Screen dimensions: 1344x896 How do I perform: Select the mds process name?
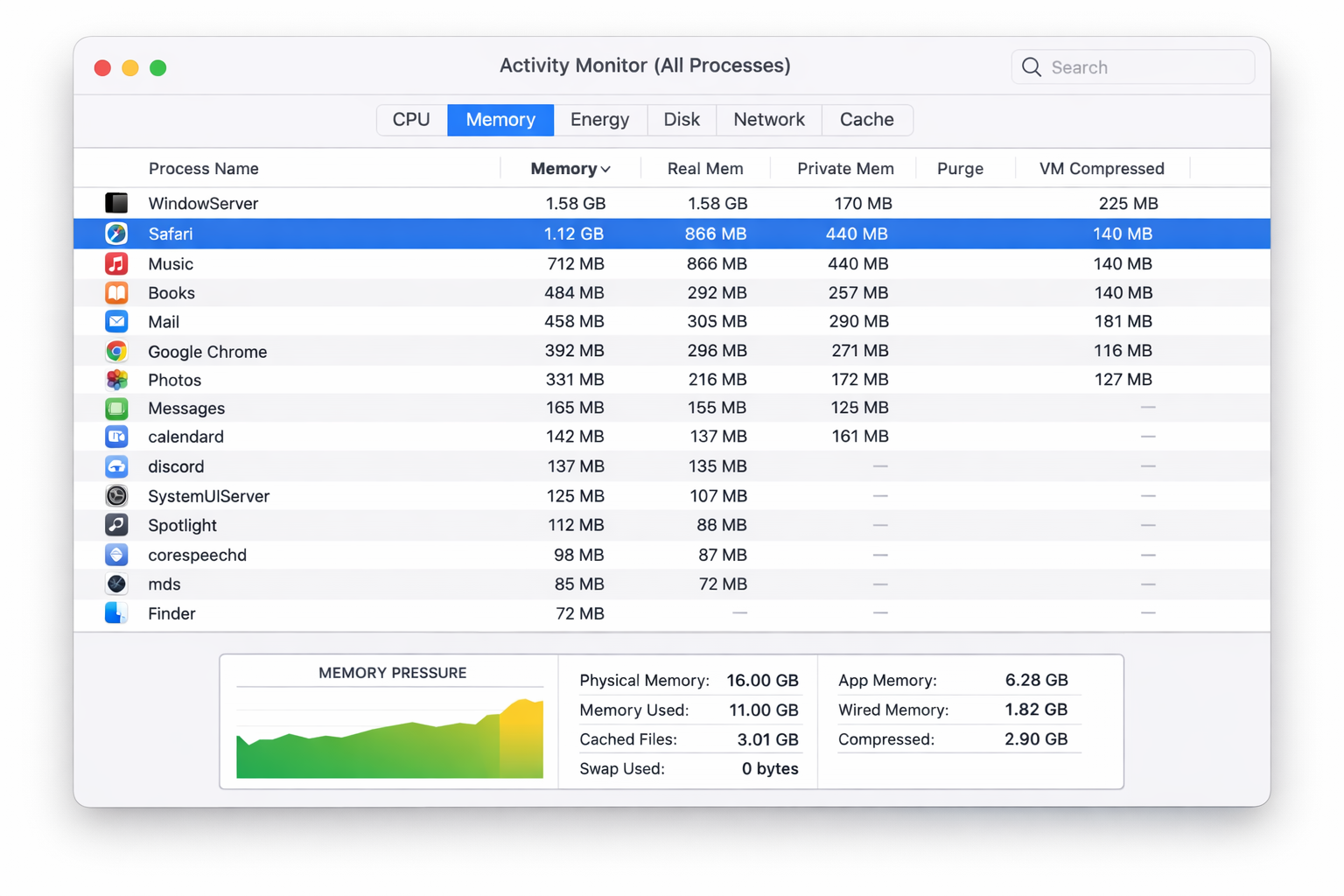pos(164,584)
